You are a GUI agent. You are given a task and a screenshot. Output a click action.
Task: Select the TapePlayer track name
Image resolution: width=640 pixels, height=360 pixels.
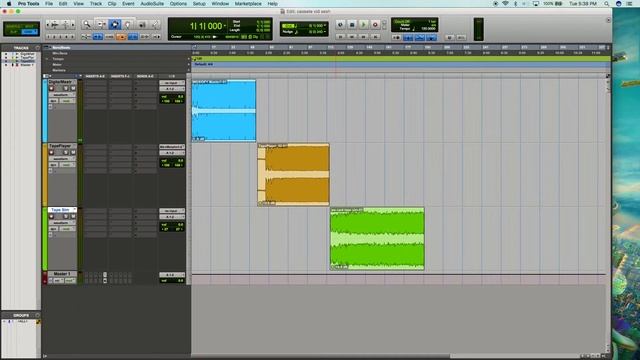click(x=60, y=146)
